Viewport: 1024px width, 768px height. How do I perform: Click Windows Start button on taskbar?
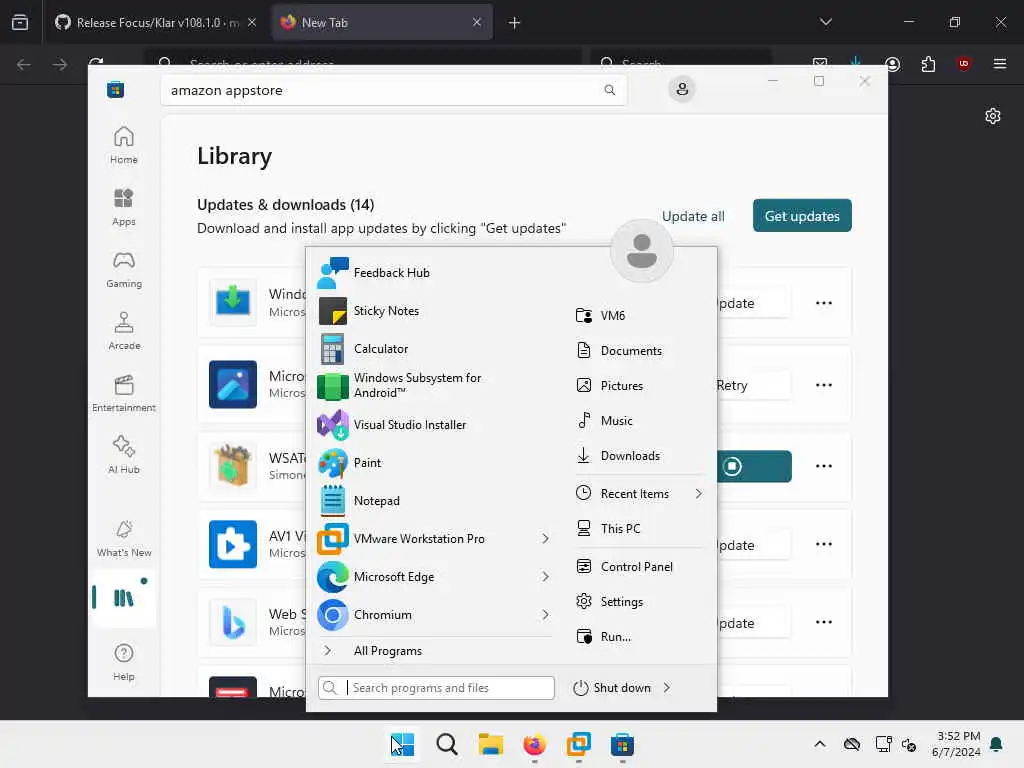[402, 744]
